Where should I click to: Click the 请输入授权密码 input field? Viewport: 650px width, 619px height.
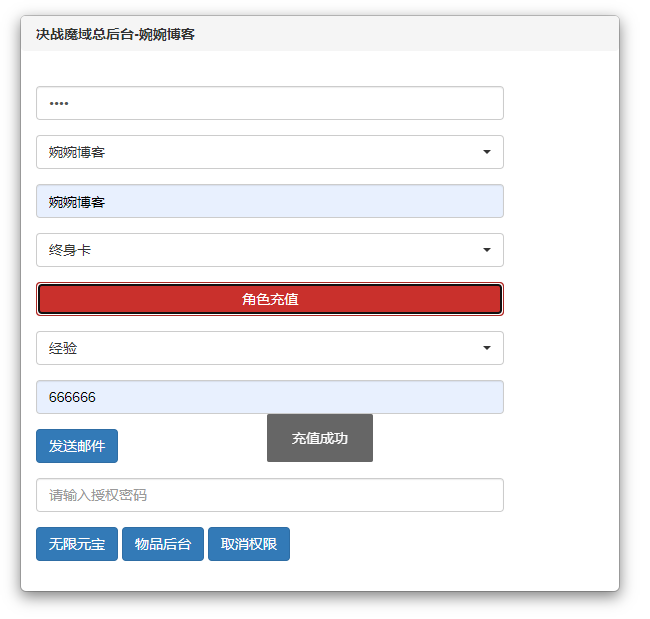point(269,495)
